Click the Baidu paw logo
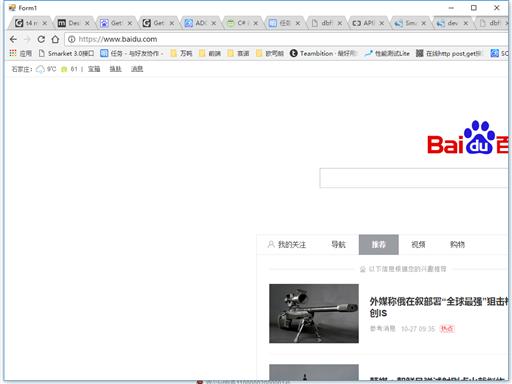Screen dimensions: 512x384 pos(479,138)
